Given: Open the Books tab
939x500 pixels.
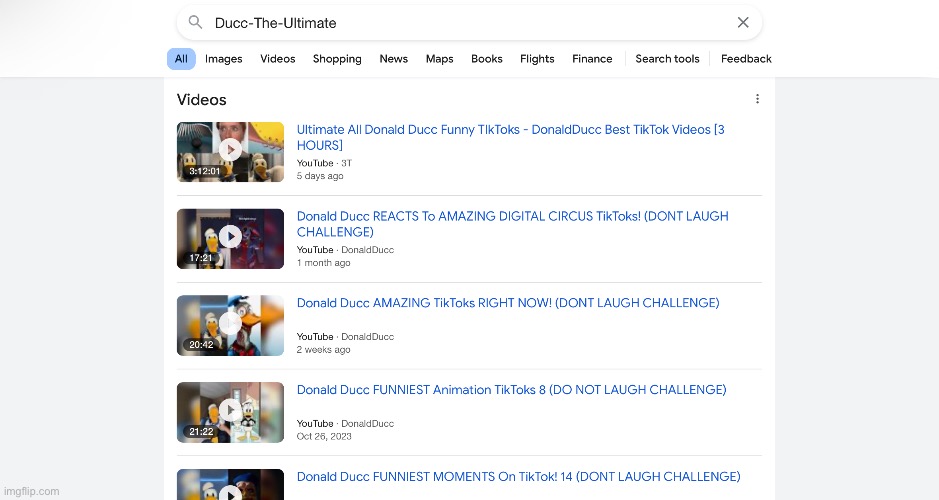Looking at the screenshot, I should [x=487, y=59].
